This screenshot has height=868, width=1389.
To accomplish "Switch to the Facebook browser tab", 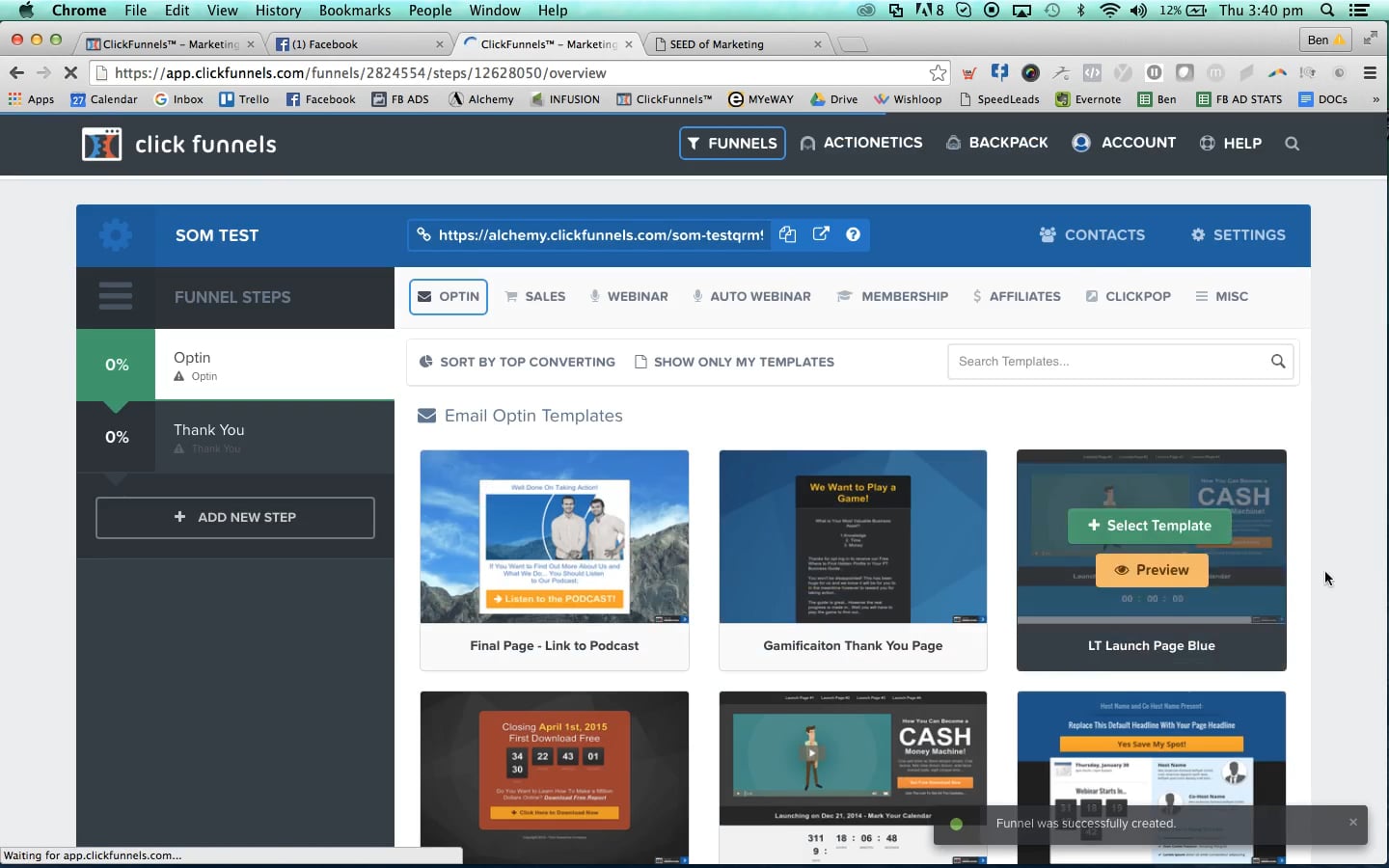I will 357,43.
